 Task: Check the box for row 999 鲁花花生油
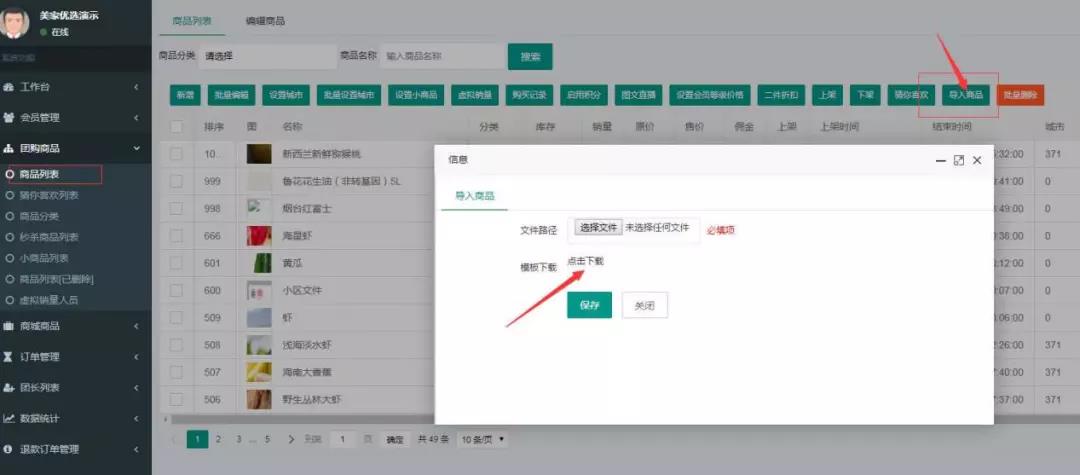(x=177, y=181)
